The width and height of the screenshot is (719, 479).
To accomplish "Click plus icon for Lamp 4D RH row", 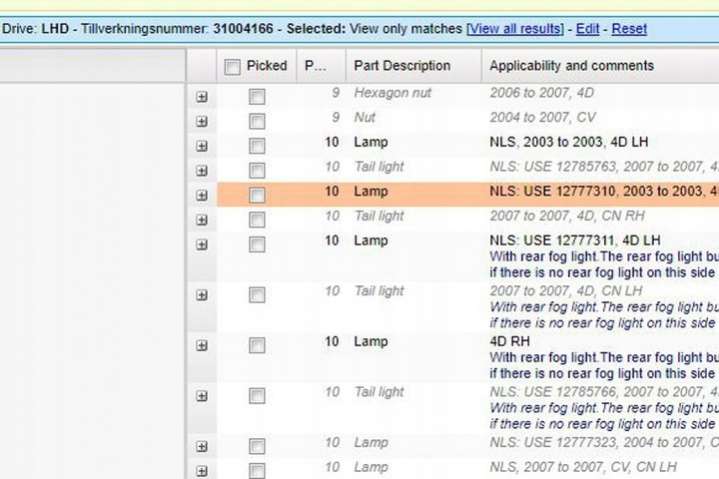I will [202, 346].
